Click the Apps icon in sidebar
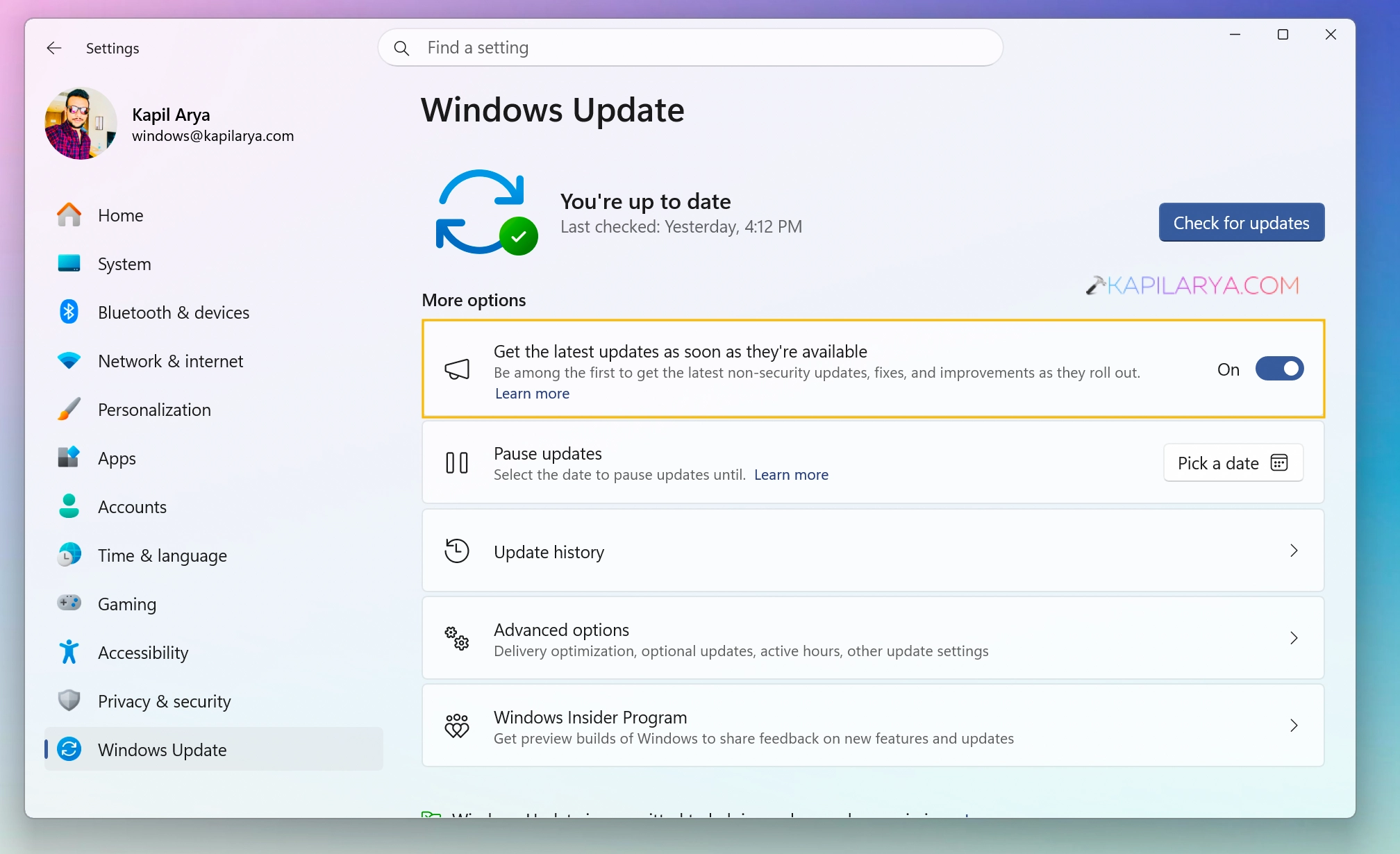1400x854 pixels. pos(69,458)
